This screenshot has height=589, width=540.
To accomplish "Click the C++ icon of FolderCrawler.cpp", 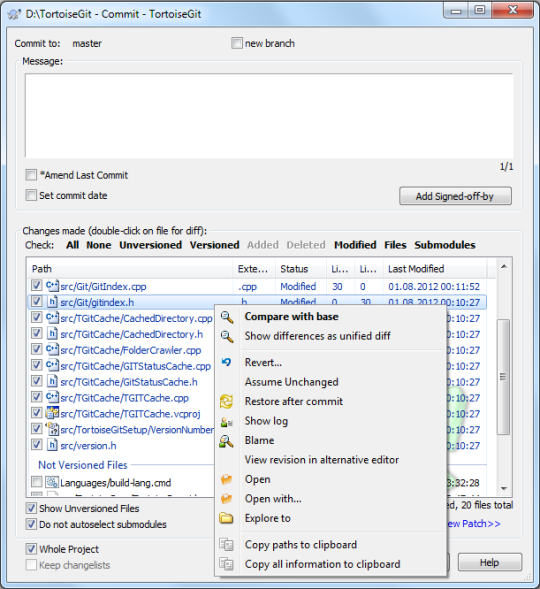I will point(52,350).
